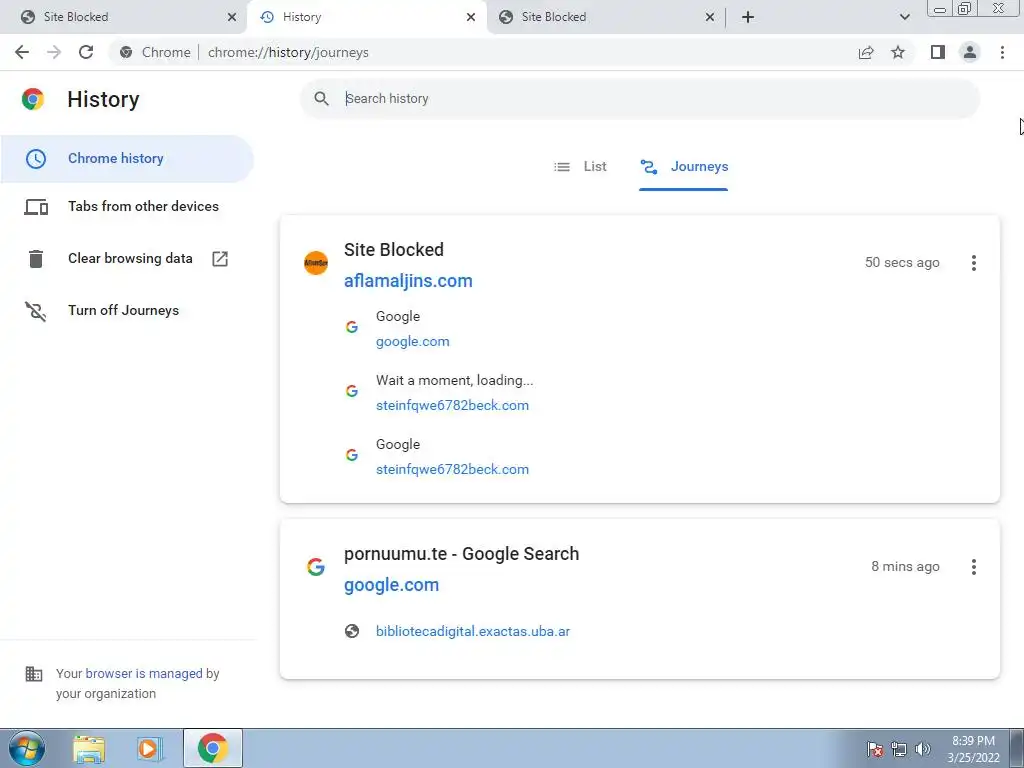Switch to the List view tab
Viewport: 1024px width, 768px height.
580,167
